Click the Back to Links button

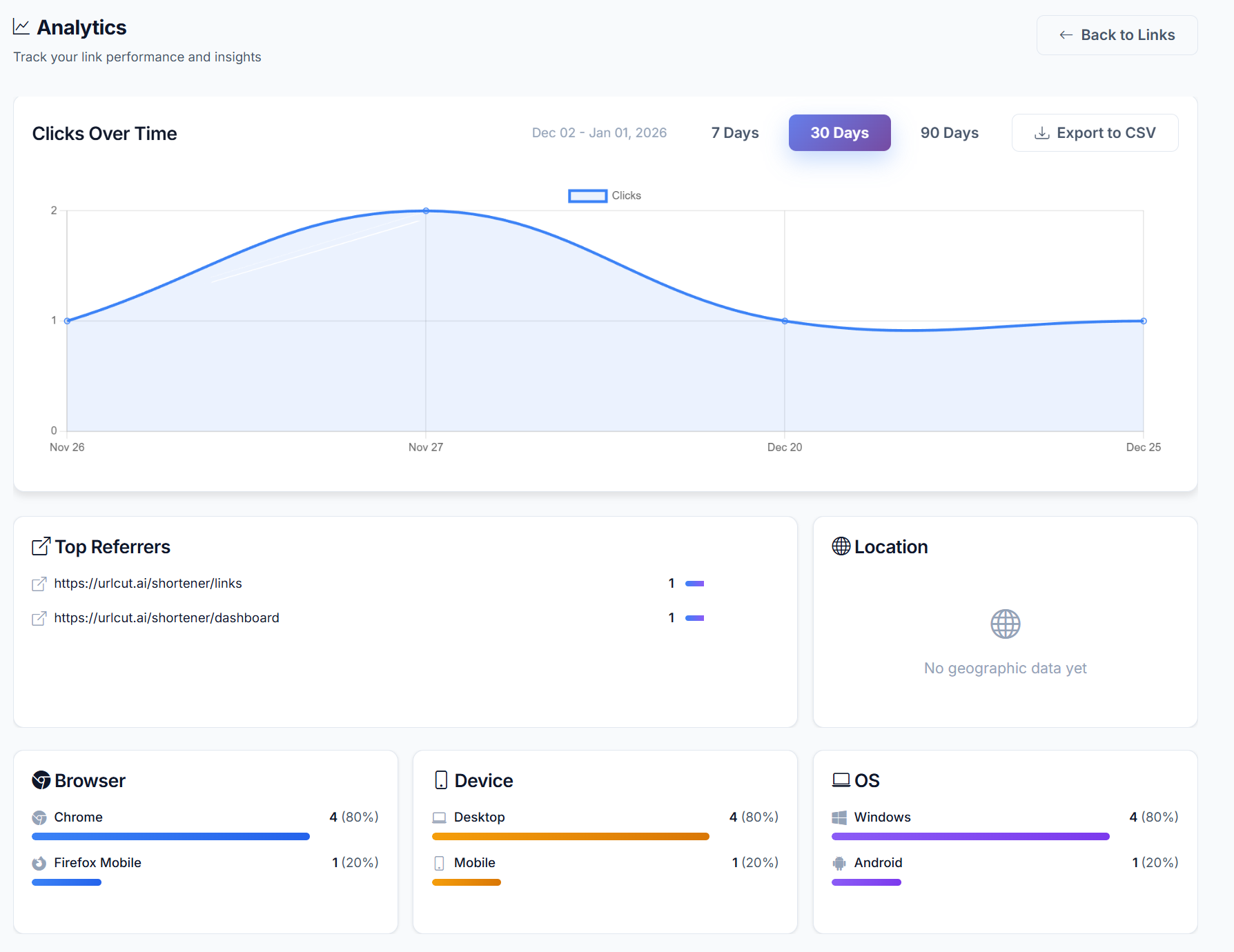tap(1117, 34)
